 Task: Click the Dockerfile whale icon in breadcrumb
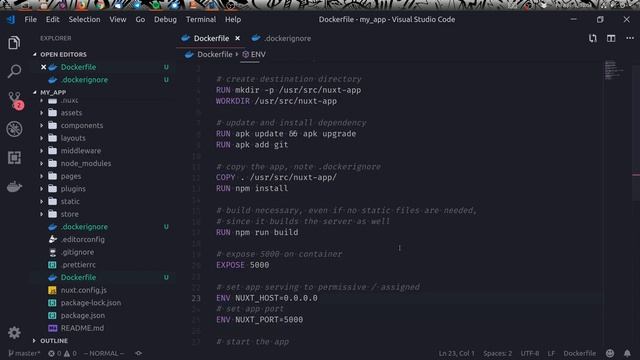click(x=189, y=54)
